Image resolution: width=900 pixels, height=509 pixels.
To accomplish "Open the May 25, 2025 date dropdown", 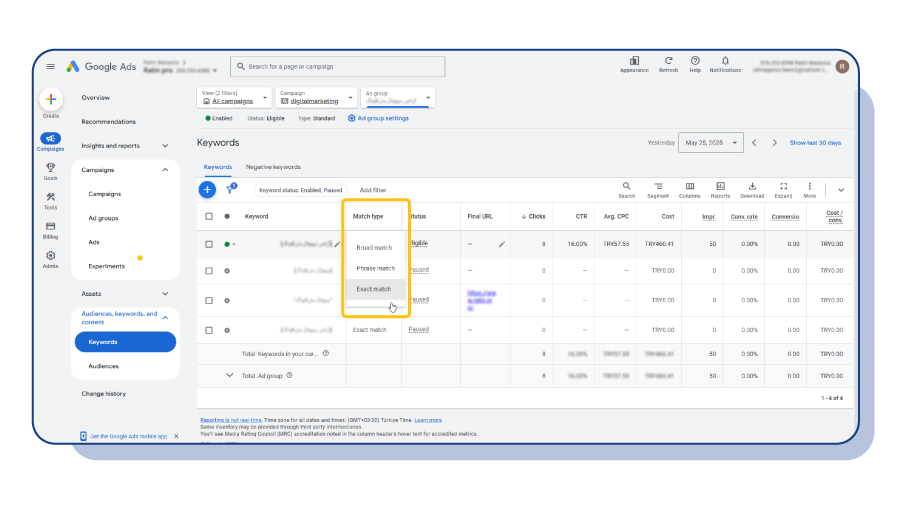I will click(711, 143).
